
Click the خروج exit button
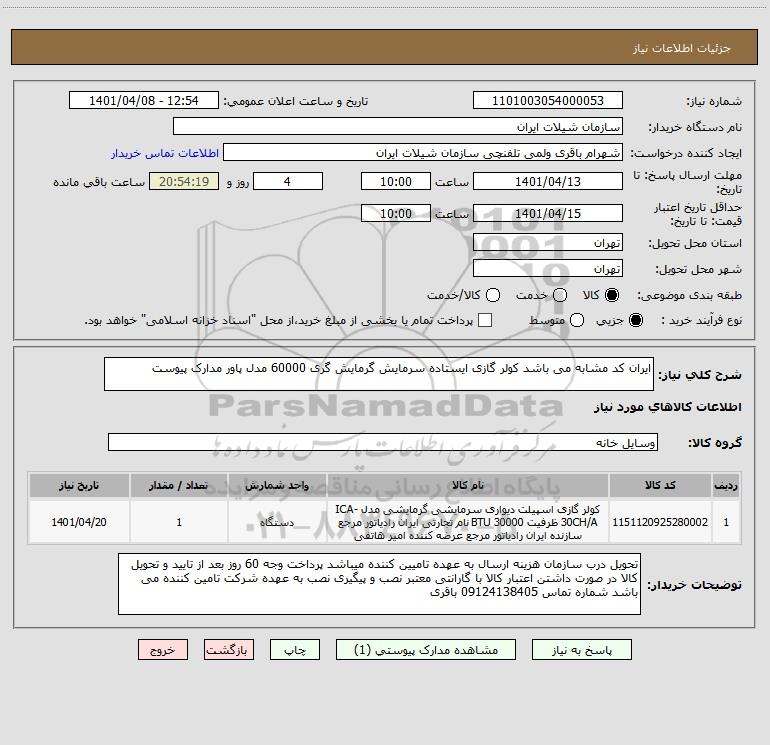pyautogui.click(x=163, y=650)
